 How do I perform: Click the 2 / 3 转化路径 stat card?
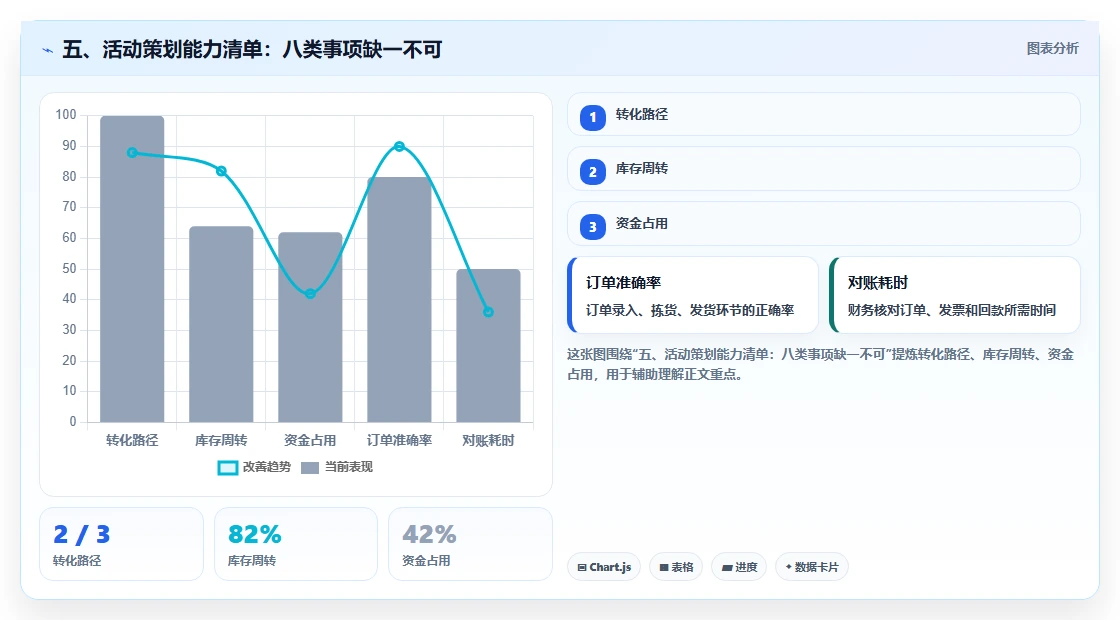tap(121, 544)
